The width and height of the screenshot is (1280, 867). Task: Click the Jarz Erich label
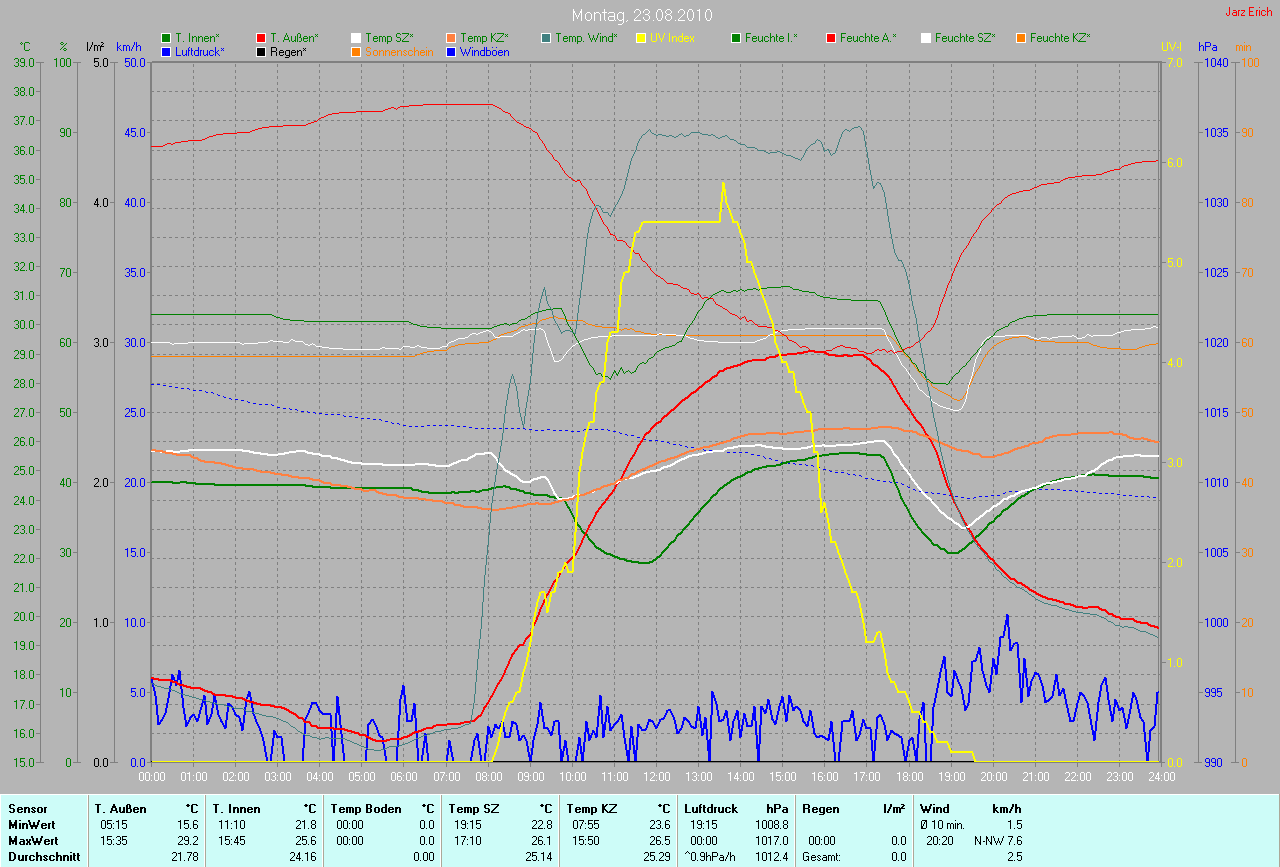(x=1249, y=12)
